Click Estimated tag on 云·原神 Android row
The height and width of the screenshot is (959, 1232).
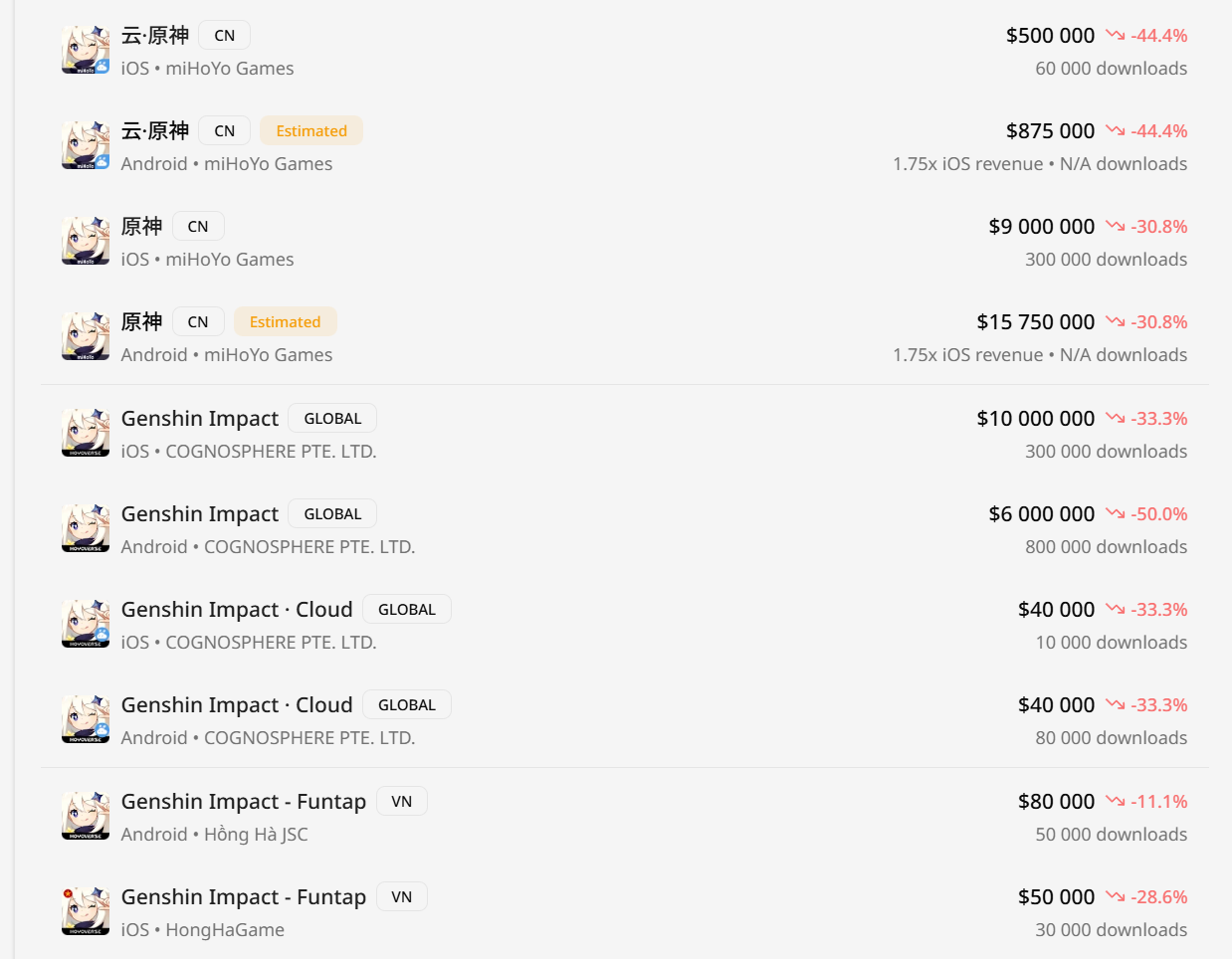(311, 131)
